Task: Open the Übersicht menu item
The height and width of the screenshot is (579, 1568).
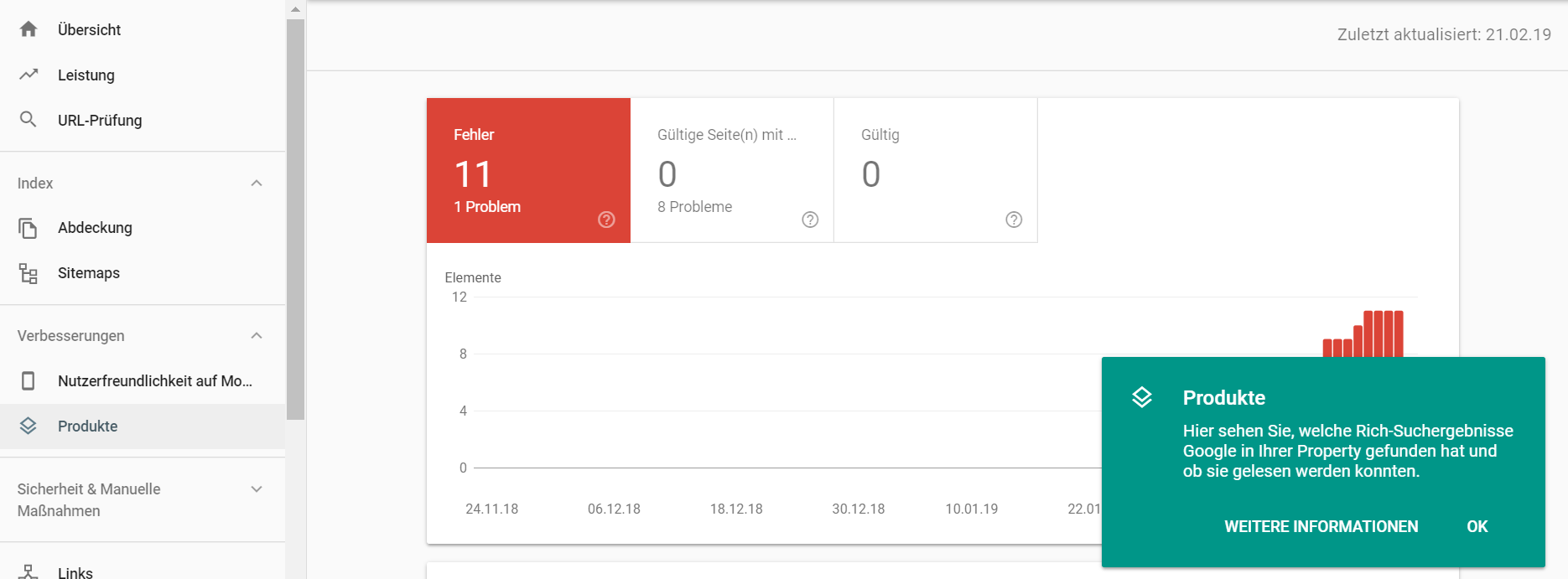Action: click(143, 29)
